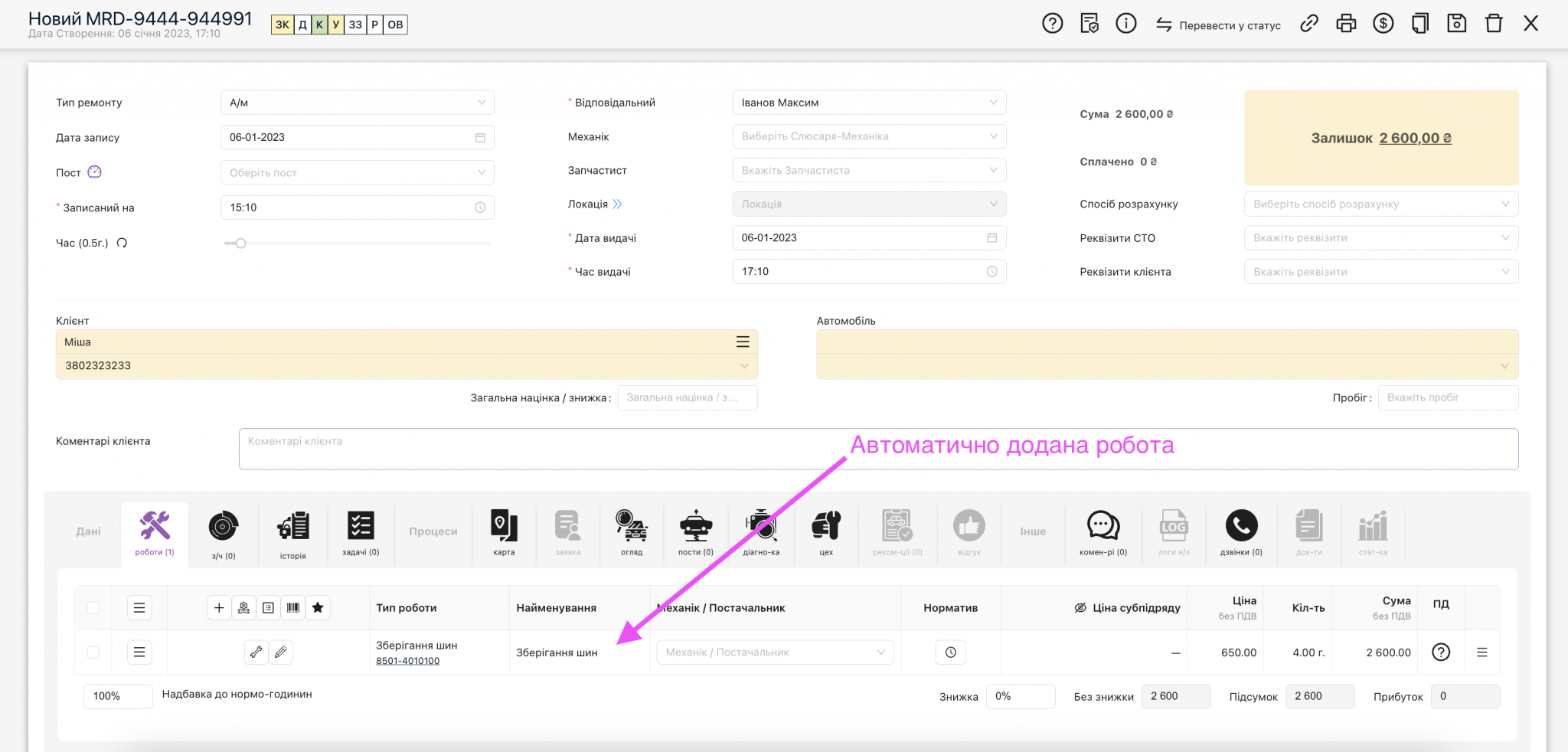Open the задачі (0) tab
This screenshot has width=1568, height=752.
coord(361,533)
